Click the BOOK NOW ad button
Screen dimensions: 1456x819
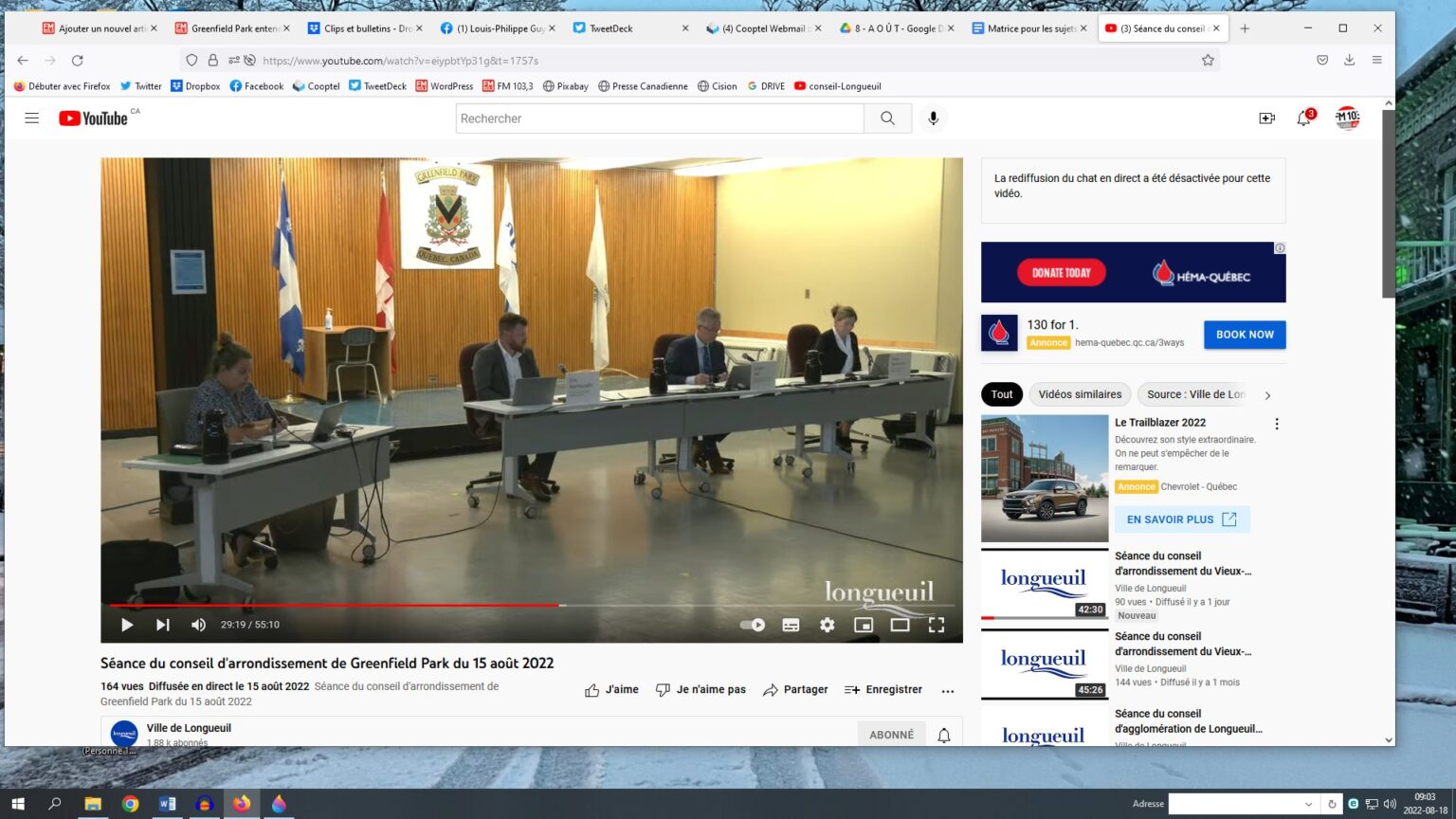pos(1245,335)
